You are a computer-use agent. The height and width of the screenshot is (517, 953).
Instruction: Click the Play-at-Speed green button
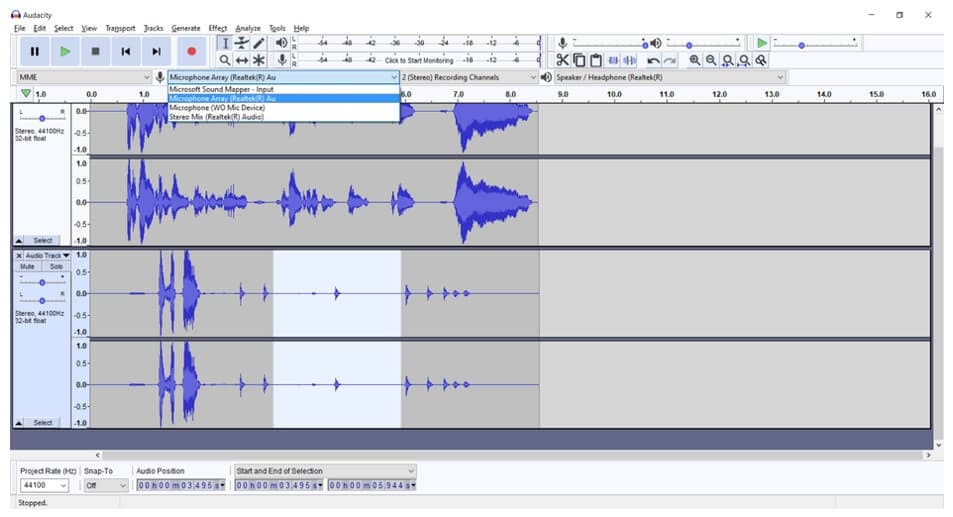pyautogui.click(x=762, y=43)
